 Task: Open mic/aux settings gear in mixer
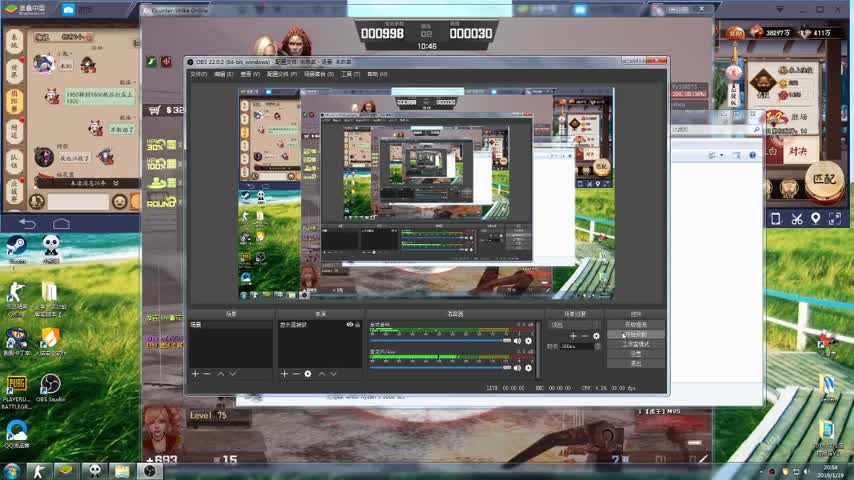(x=528, y=368)
